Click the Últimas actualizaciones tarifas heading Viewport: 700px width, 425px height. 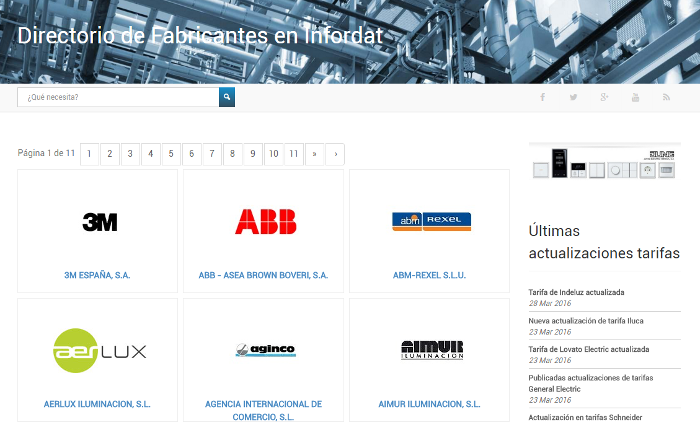point(604,242)
